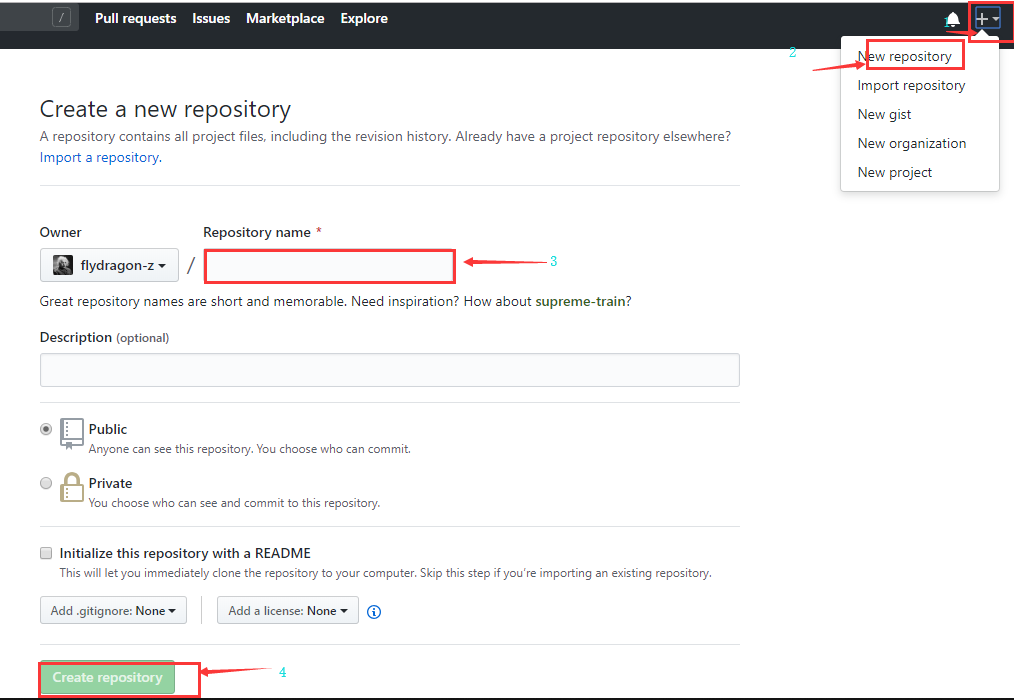Screen dimensions: 1014x700
Task: Expand the Owner flydragon-z dropdown
Action: [109, 265]
